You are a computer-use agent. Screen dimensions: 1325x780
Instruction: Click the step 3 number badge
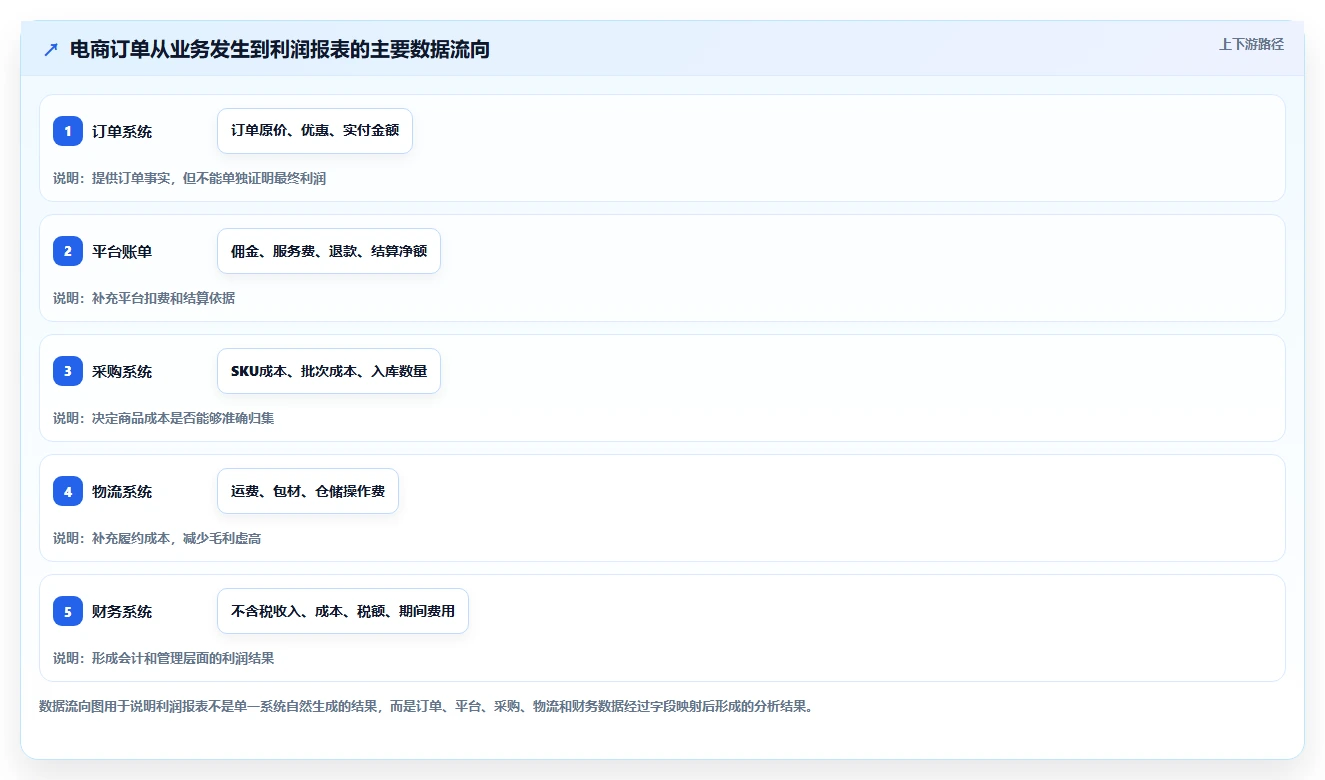click(x=68, y=371)
